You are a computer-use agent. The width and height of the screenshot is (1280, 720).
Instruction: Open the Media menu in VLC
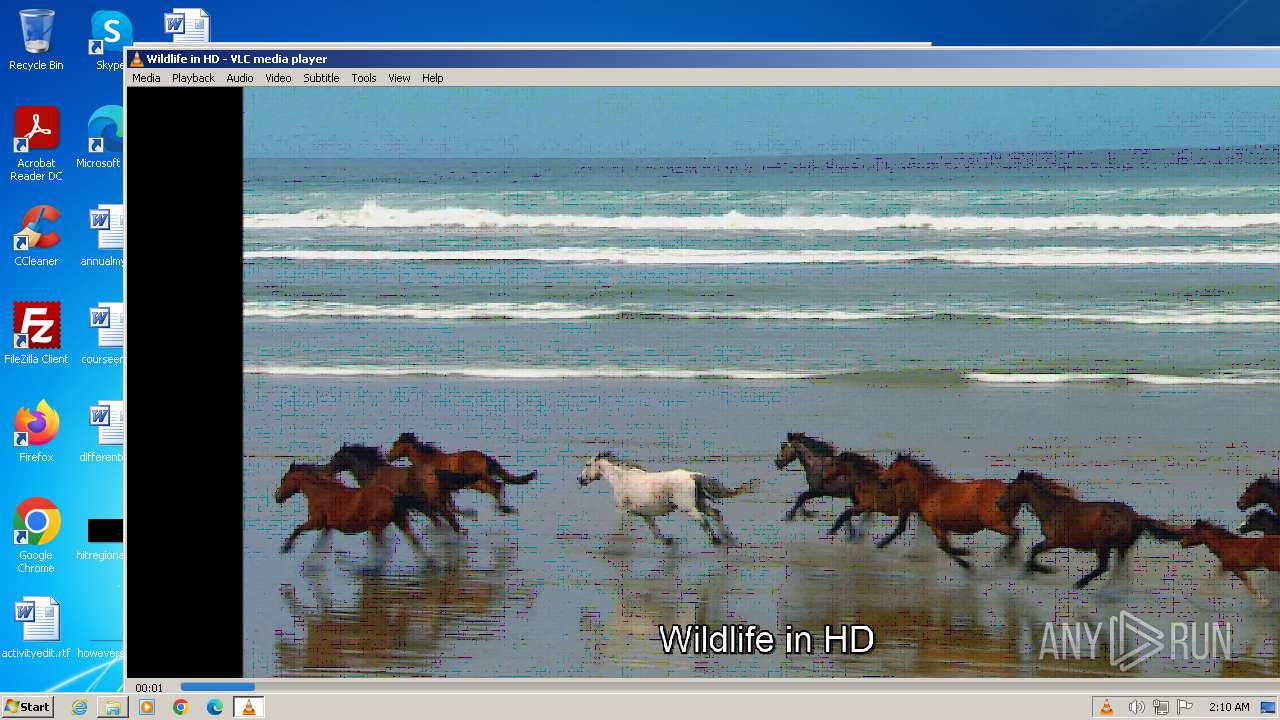146,78
